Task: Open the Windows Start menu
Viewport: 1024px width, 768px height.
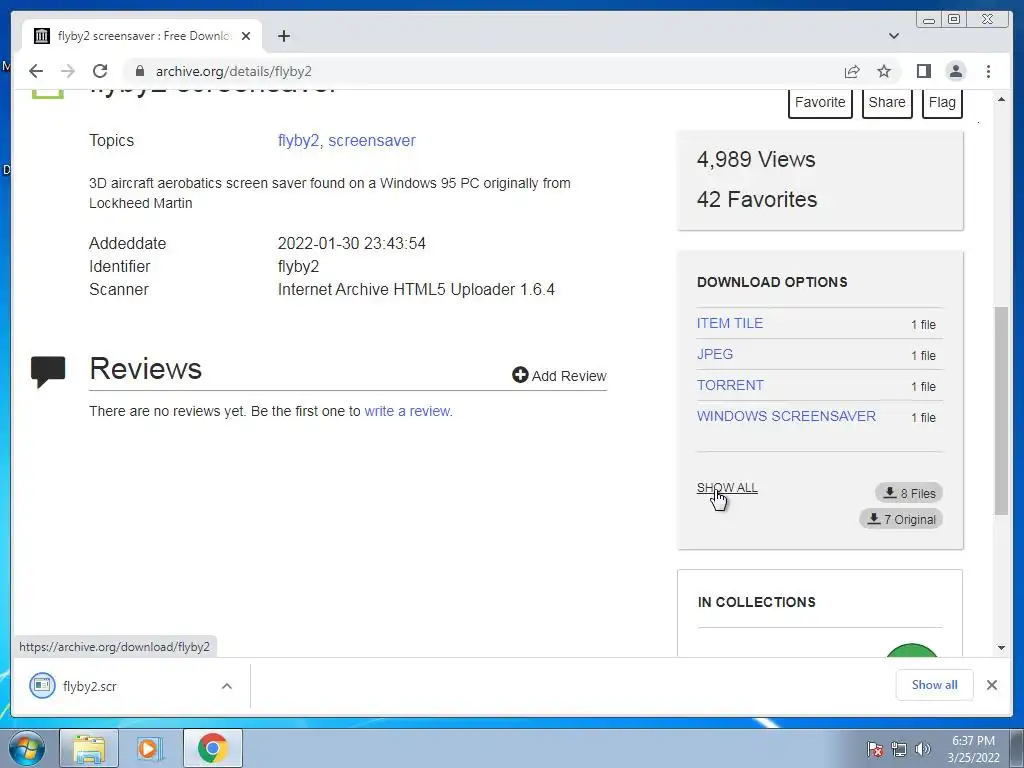Action: pyautogui.click(x=27, y=748)
